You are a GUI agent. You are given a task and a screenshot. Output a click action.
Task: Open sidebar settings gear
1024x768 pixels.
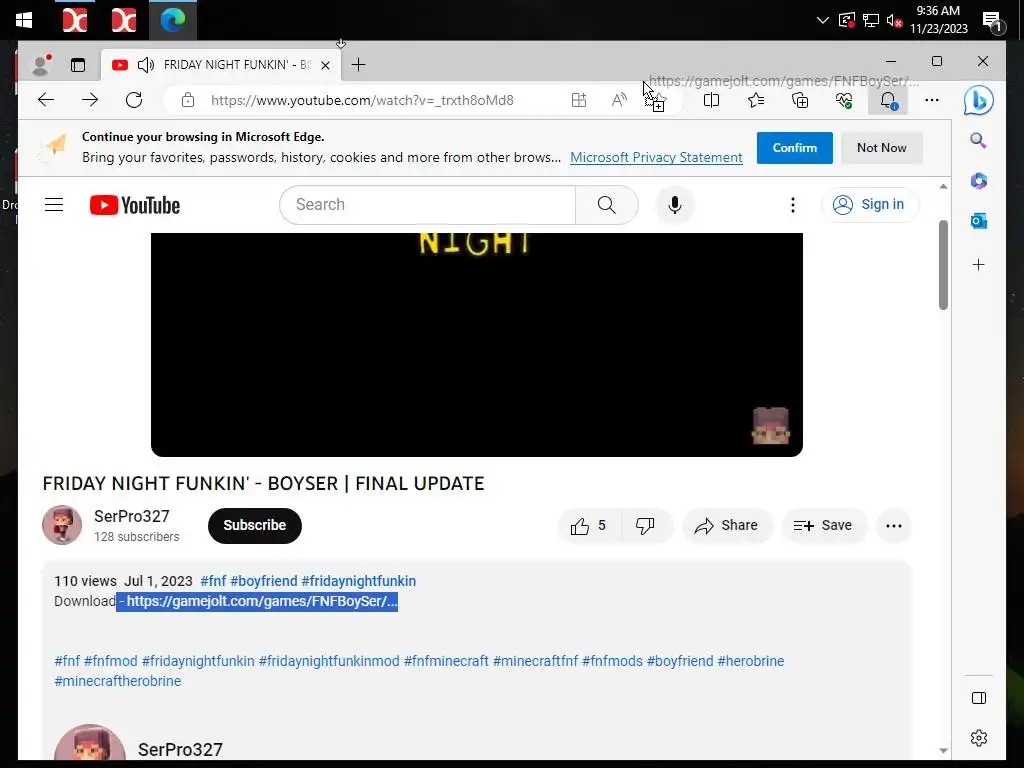point(979,738)
